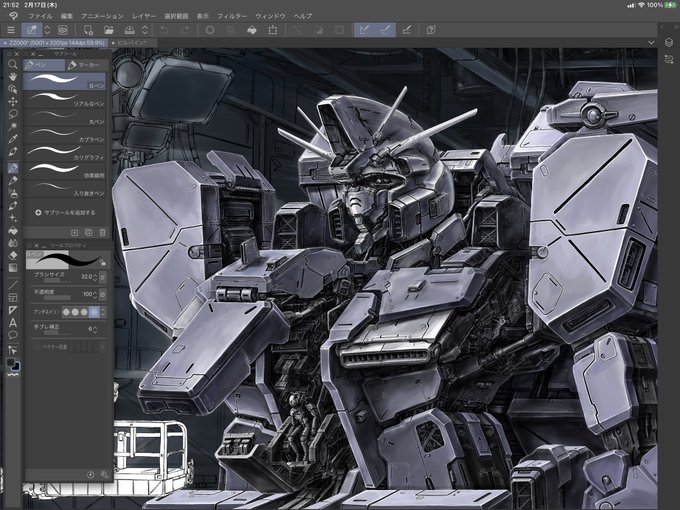Select the first (none) anti-aliasing option
Viewport: 680px width, 510px height.
point(66,312)
